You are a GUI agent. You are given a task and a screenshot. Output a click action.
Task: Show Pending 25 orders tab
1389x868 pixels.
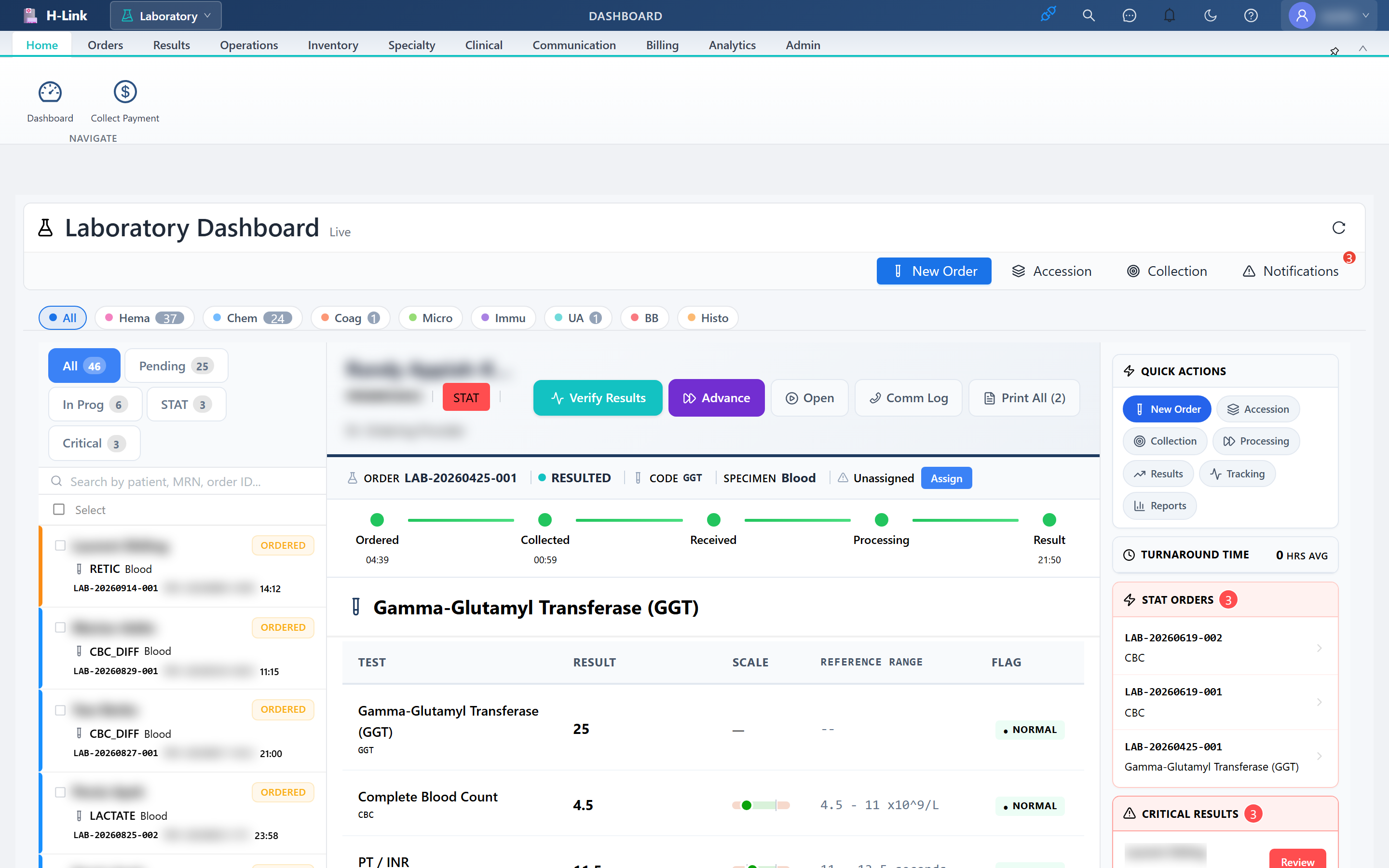176,366
